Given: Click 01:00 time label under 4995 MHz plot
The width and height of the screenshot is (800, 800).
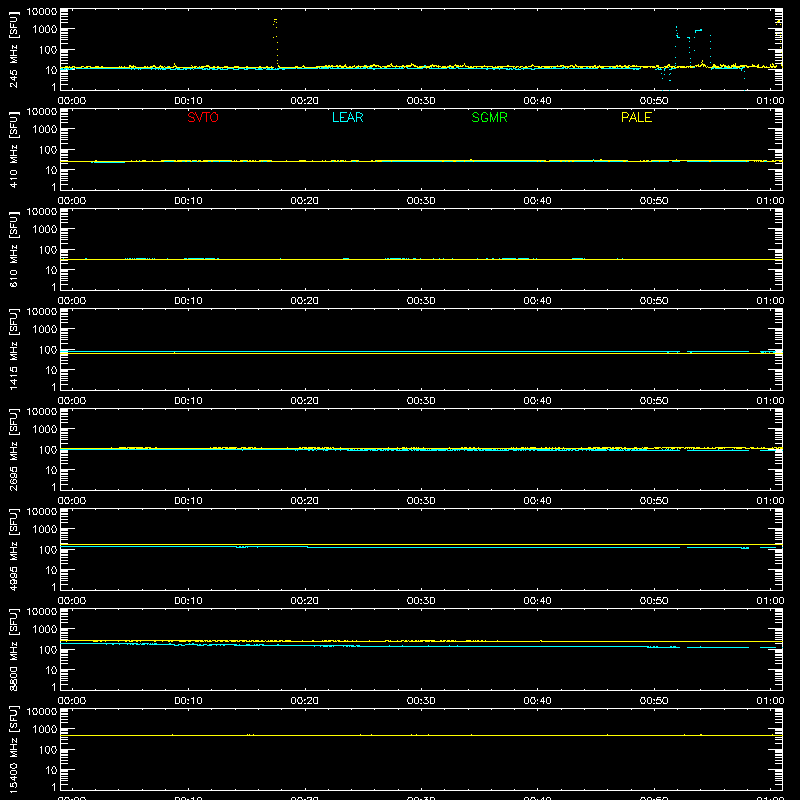Looking at the screenshot, I should pyautogui.click(x=770, y=601).
